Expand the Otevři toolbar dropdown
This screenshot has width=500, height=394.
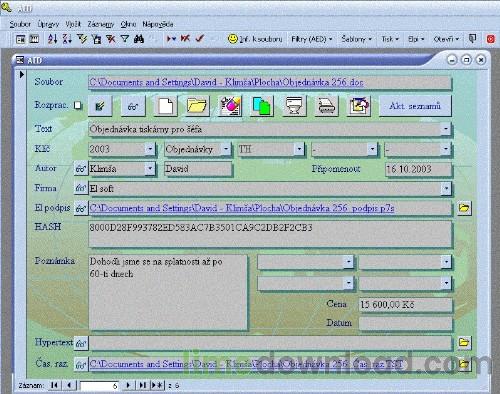(446, 39)
